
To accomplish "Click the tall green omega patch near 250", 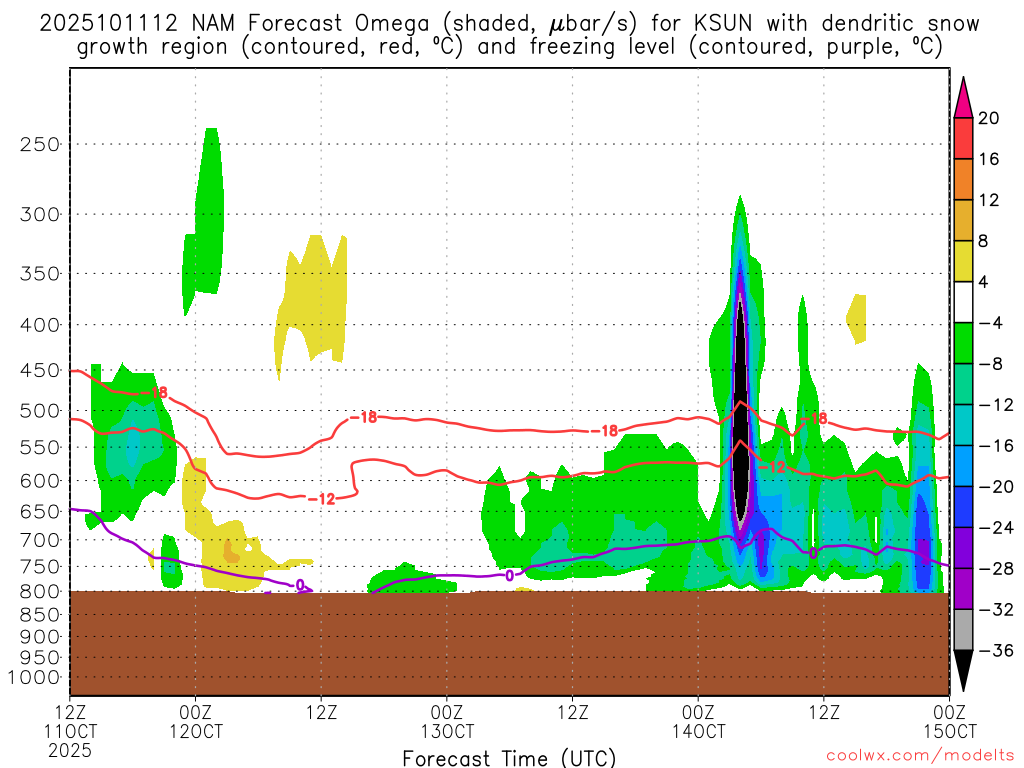I will (x=209, y=209).
